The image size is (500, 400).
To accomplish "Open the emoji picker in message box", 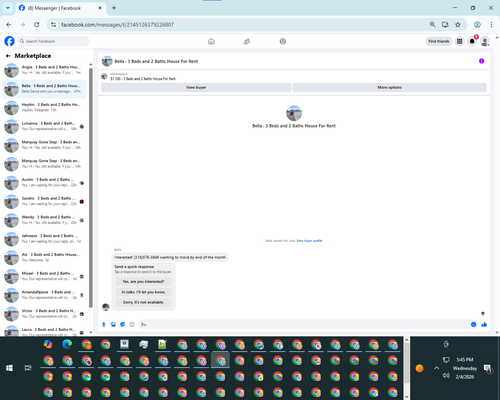I will coord(474,325).
